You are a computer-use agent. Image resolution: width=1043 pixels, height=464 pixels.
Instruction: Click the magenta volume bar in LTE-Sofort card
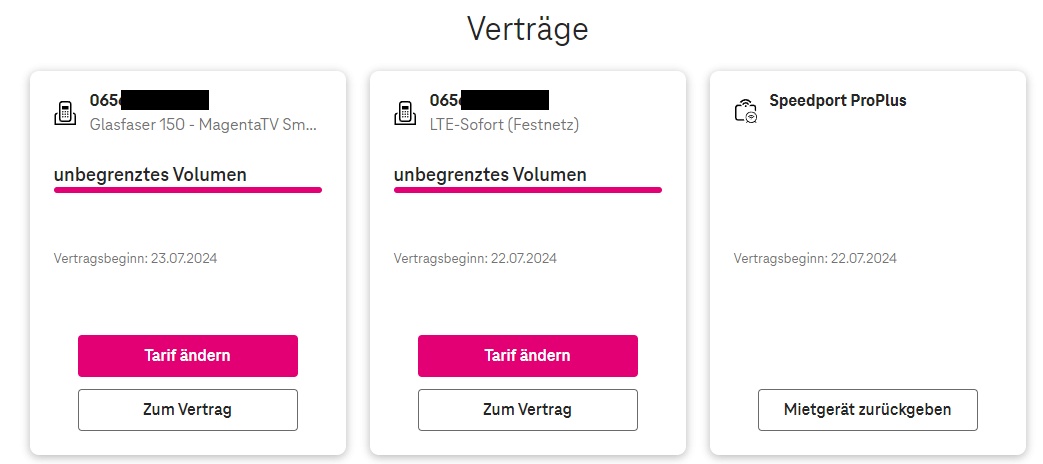527,189
